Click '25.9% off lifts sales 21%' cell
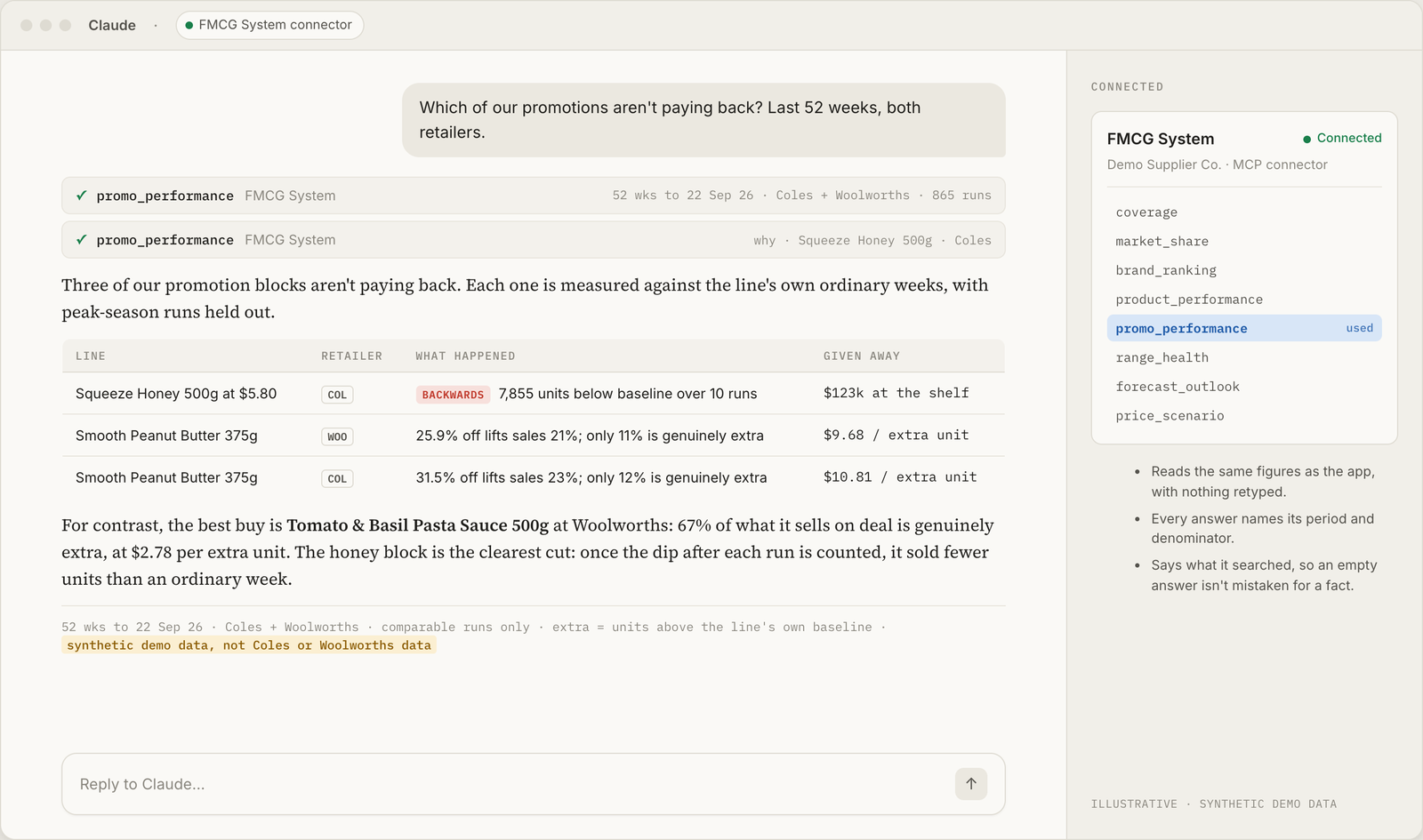Image resolution: width=1423 pixels, height=840 pixels. click(590, 436)
